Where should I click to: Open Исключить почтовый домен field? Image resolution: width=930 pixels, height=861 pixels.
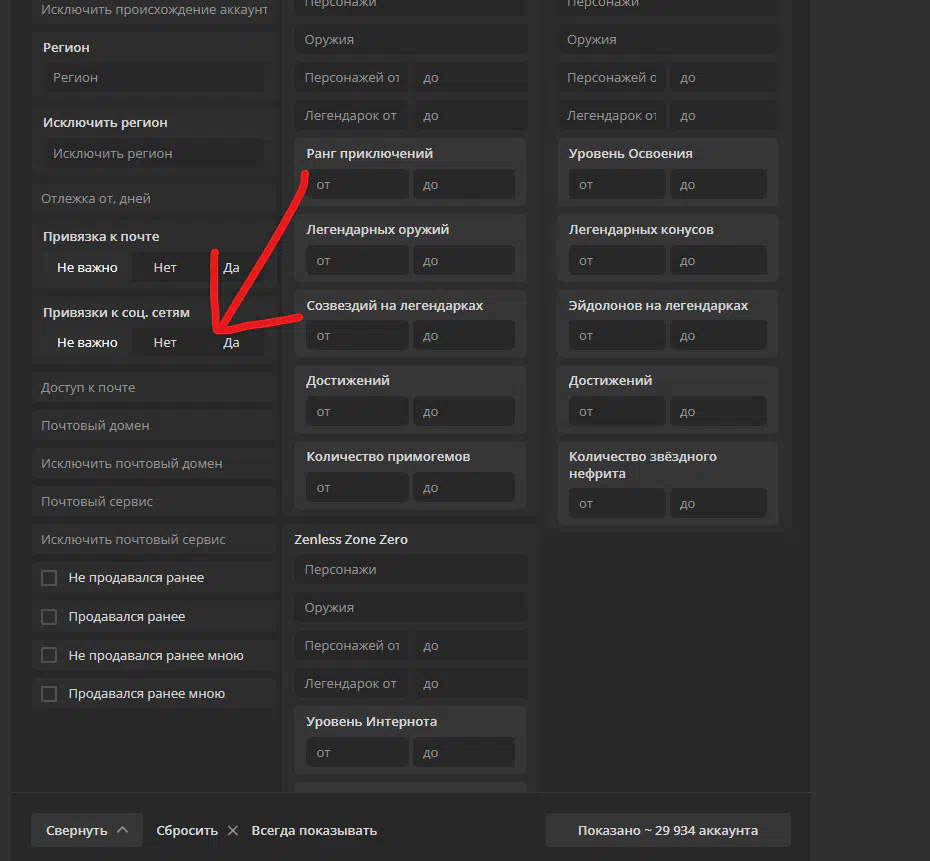click(154, 464)
